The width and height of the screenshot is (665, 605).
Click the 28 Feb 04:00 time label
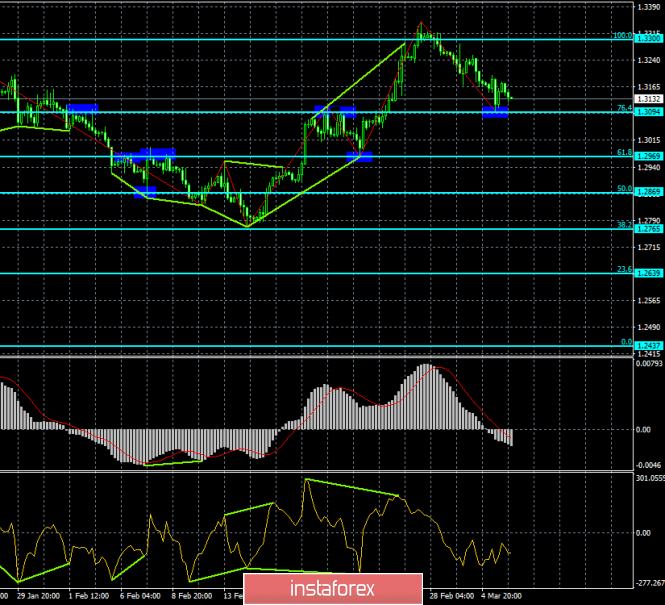451,596
